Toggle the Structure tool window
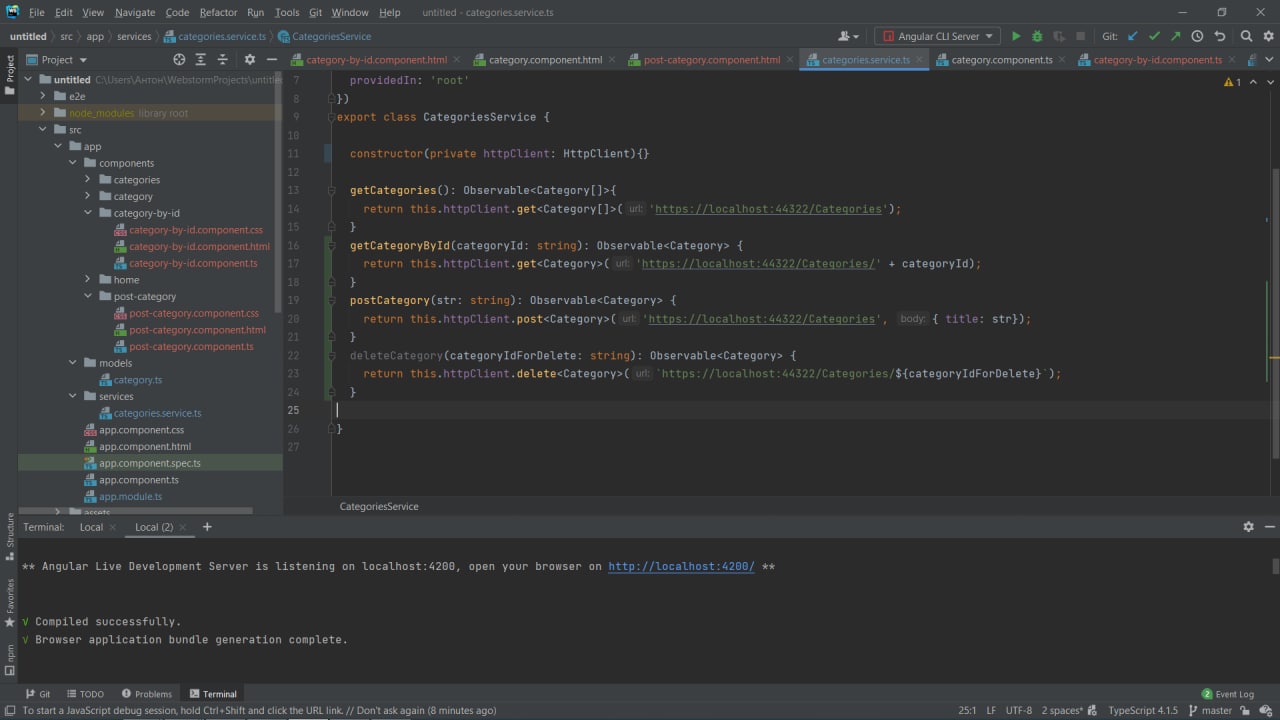 click(10, 530)
